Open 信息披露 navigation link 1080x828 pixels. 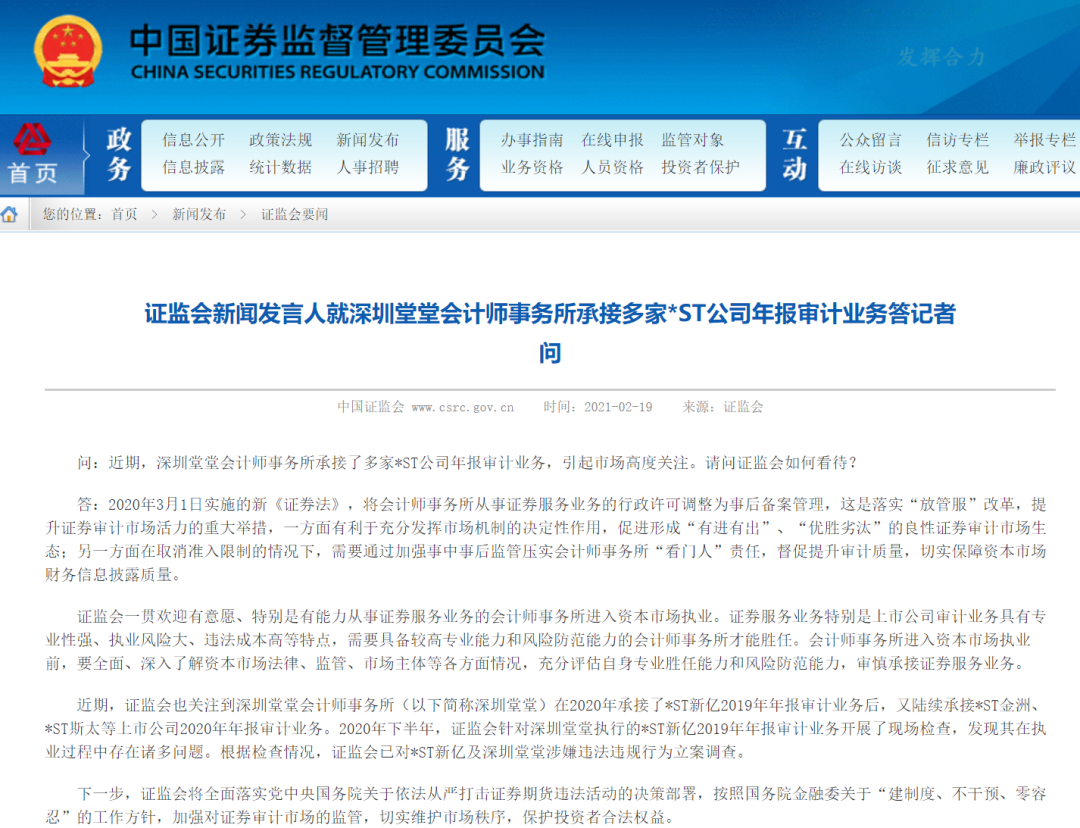[194, 167]
